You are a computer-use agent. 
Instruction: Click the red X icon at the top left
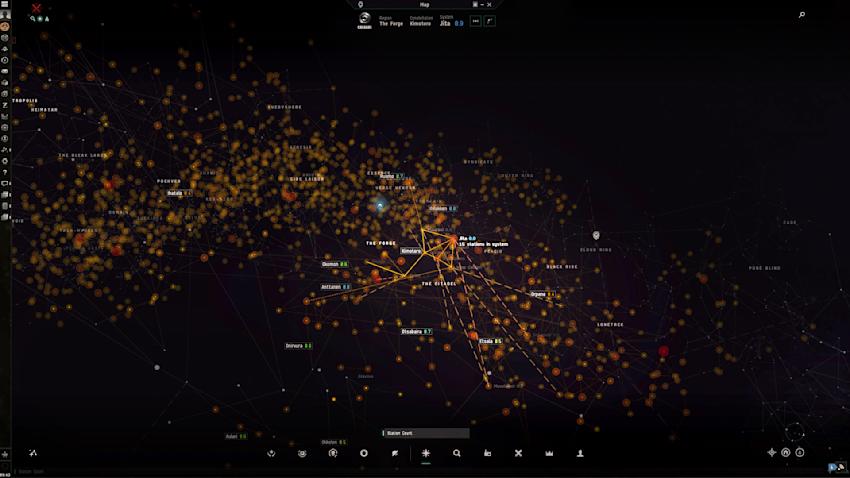click(x=36, y=8)
